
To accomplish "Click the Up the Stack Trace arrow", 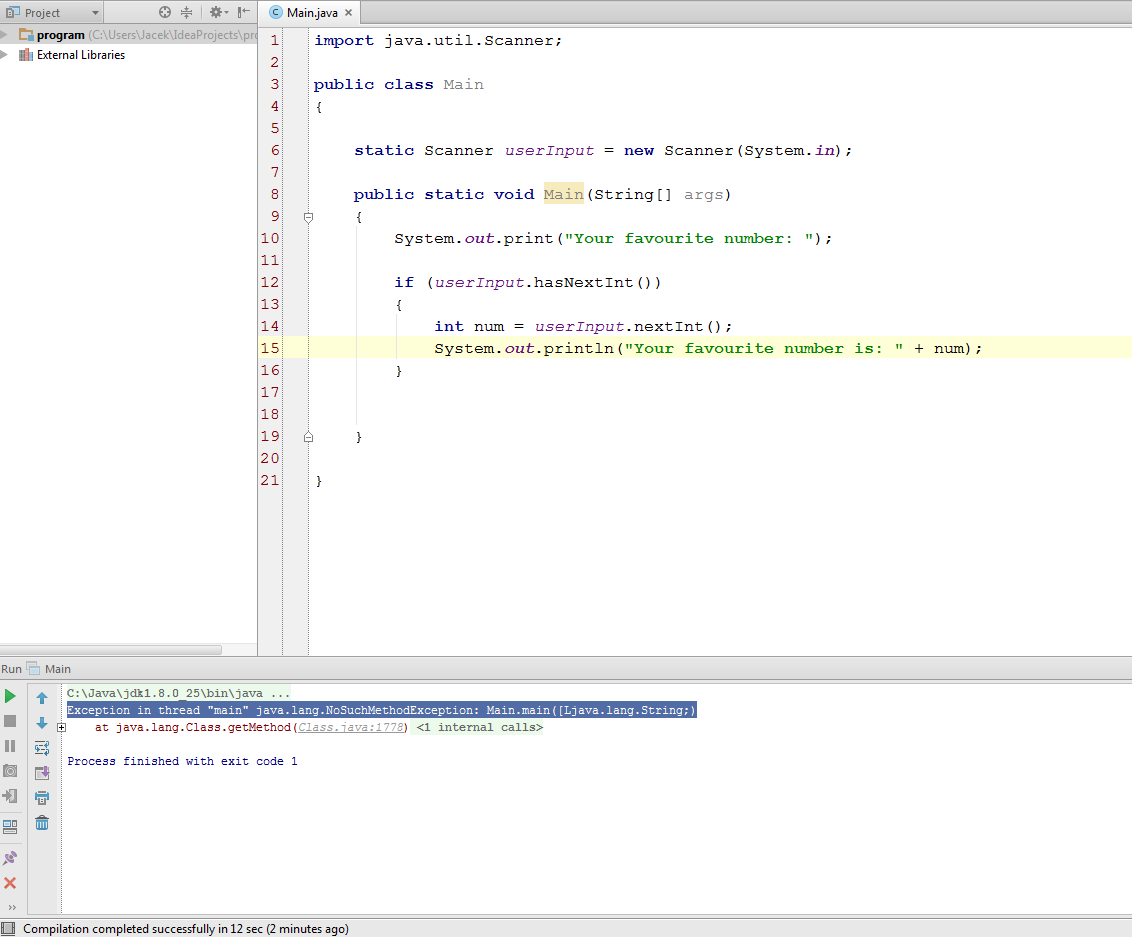I will [x=42, y=698].
